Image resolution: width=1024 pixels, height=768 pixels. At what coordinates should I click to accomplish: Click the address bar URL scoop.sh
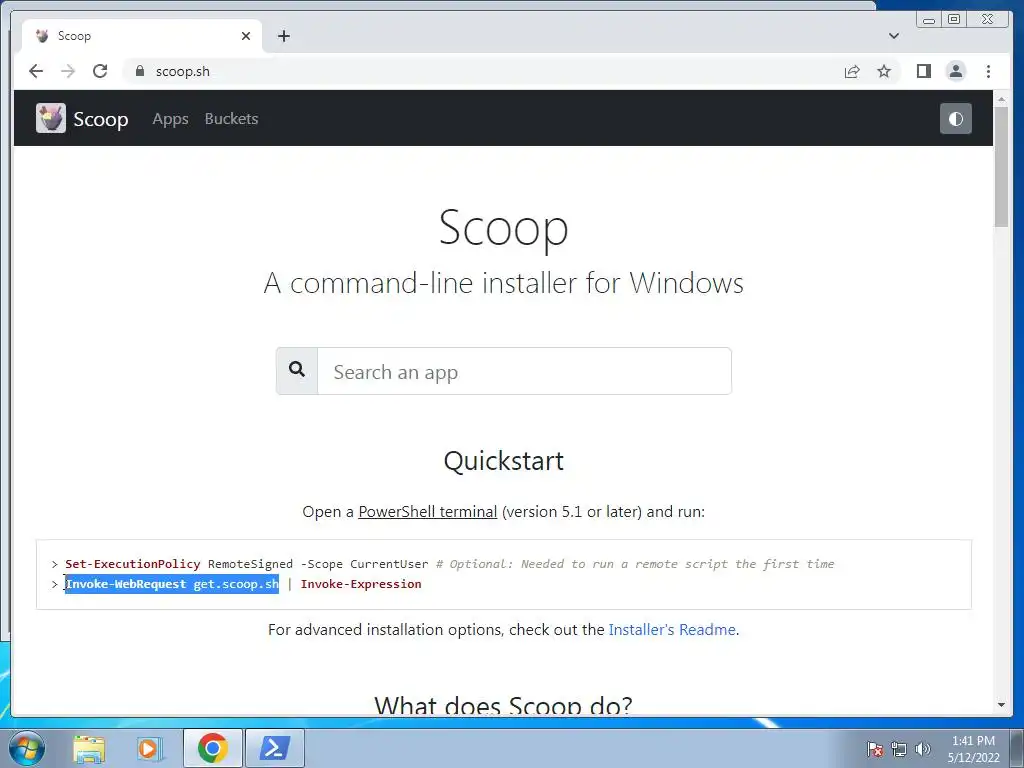183,71
